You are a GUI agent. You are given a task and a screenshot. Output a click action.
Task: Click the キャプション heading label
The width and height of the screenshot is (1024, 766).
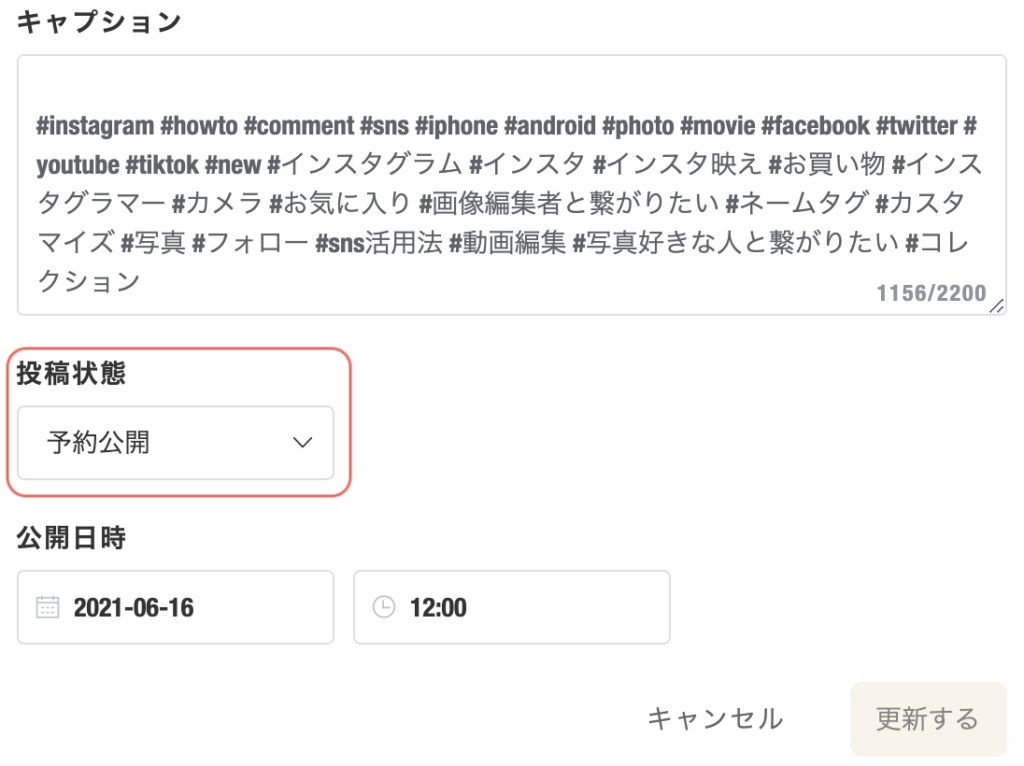98,22
